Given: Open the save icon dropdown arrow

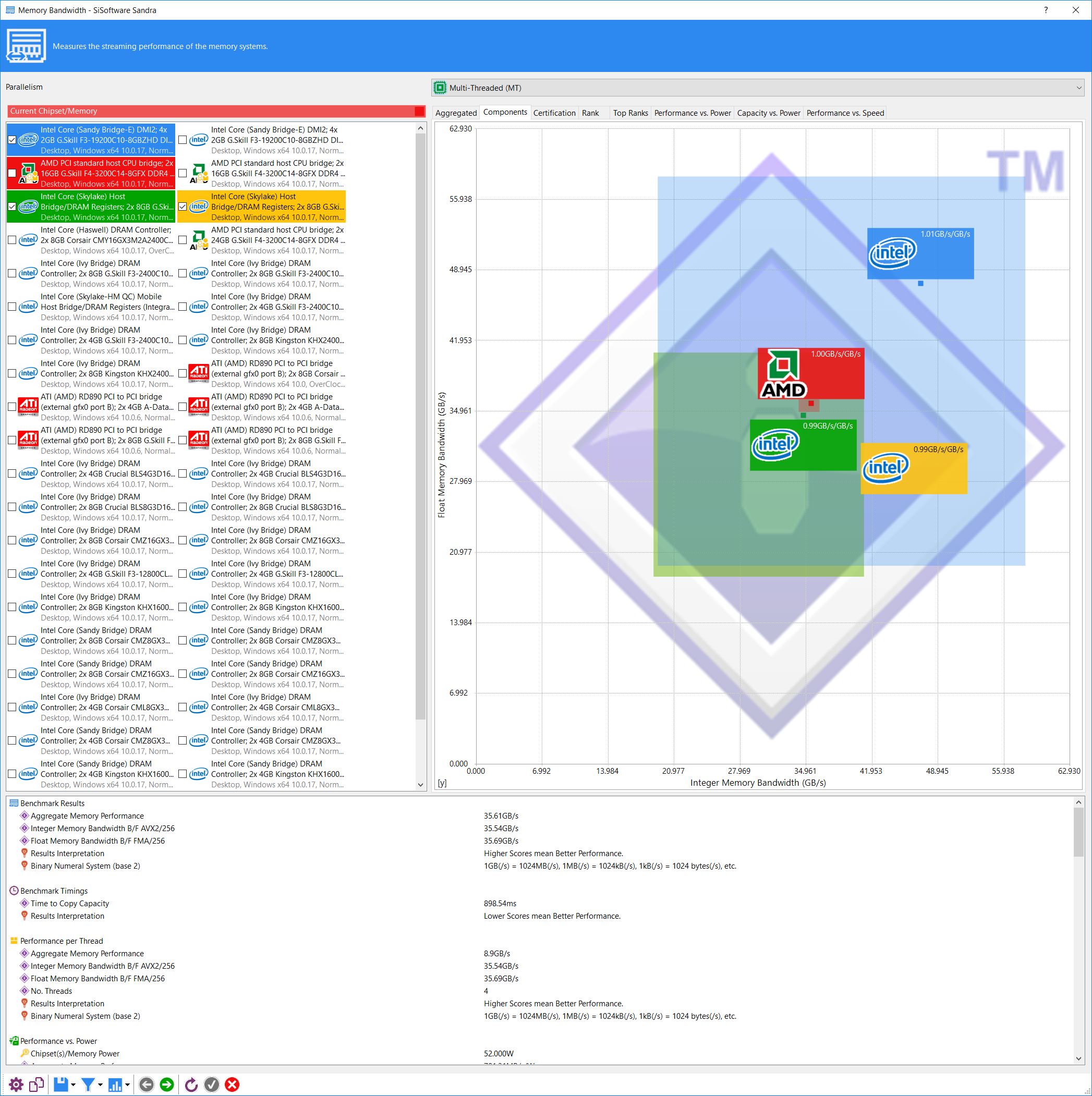Looking at the screenshot, I should click(x=73, y=1085).
